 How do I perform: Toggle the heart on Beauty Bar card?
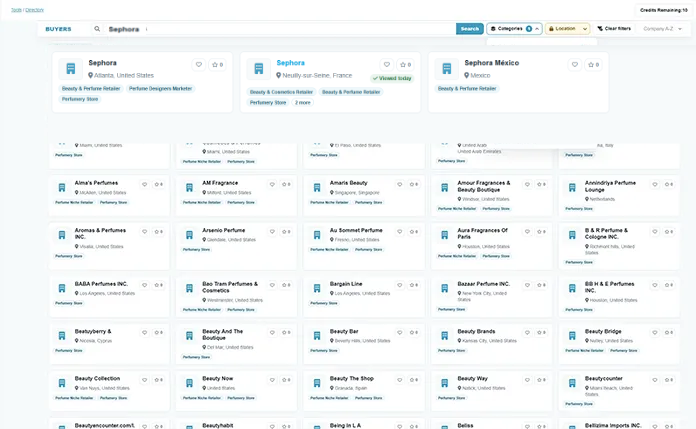399,332
